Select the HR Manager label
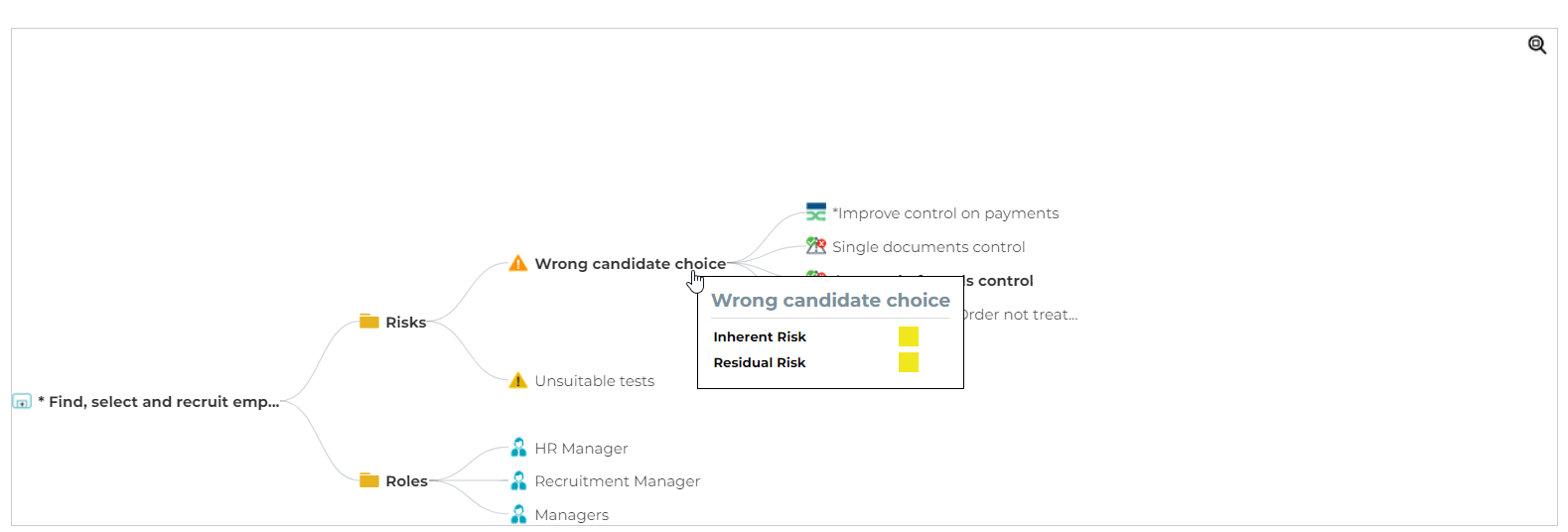Image resolution: width=1568 pixels, height=532 pixels. (581, 449)
